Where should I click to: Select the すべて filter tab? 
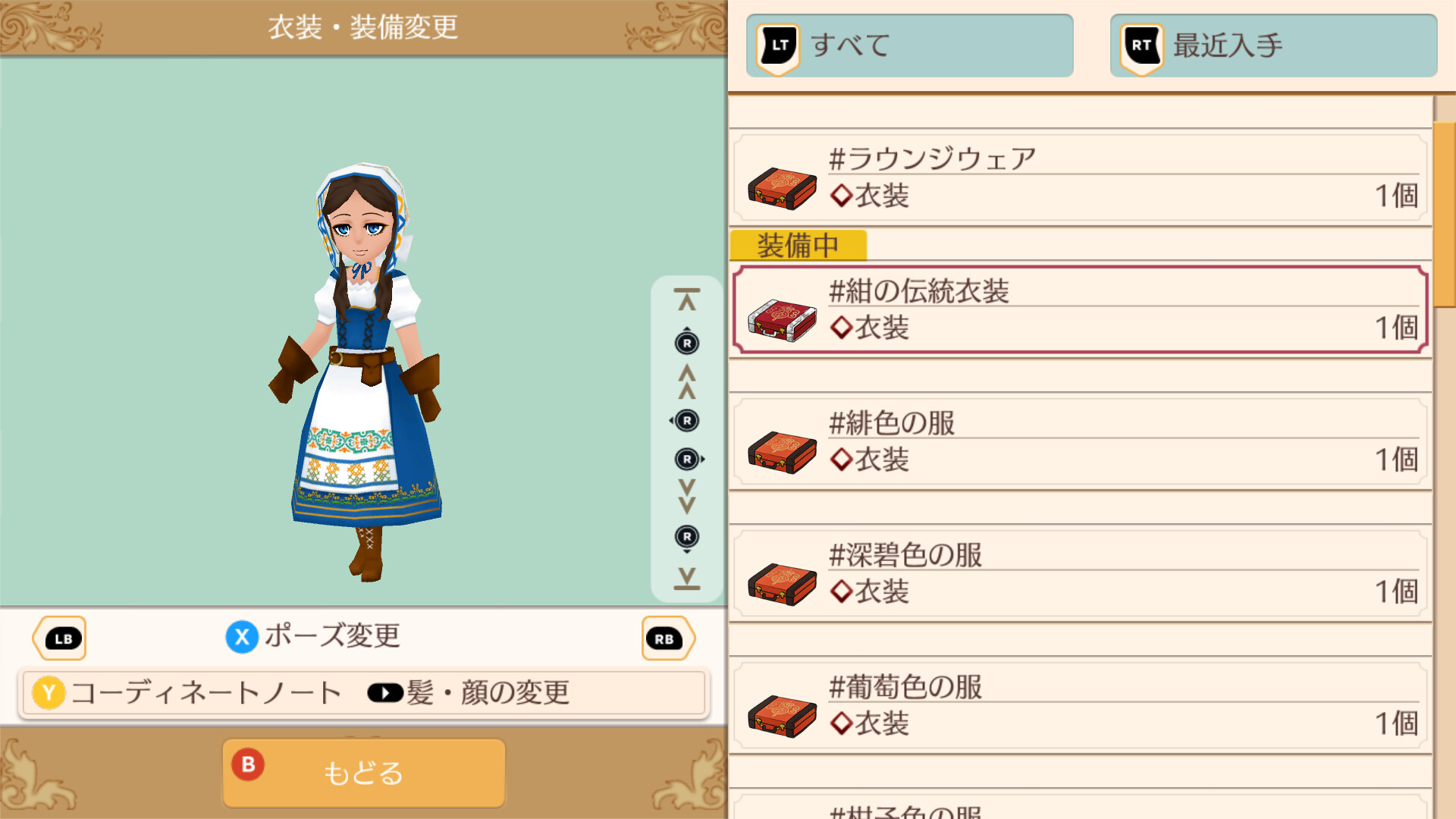click(x=909, y=45)
